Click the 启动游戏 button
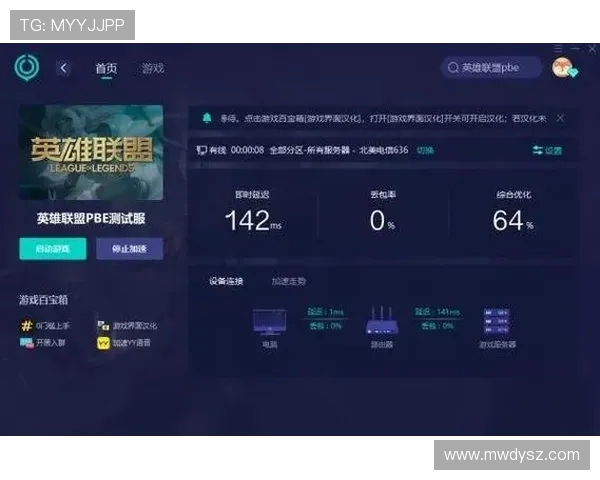 pos(53,249)
